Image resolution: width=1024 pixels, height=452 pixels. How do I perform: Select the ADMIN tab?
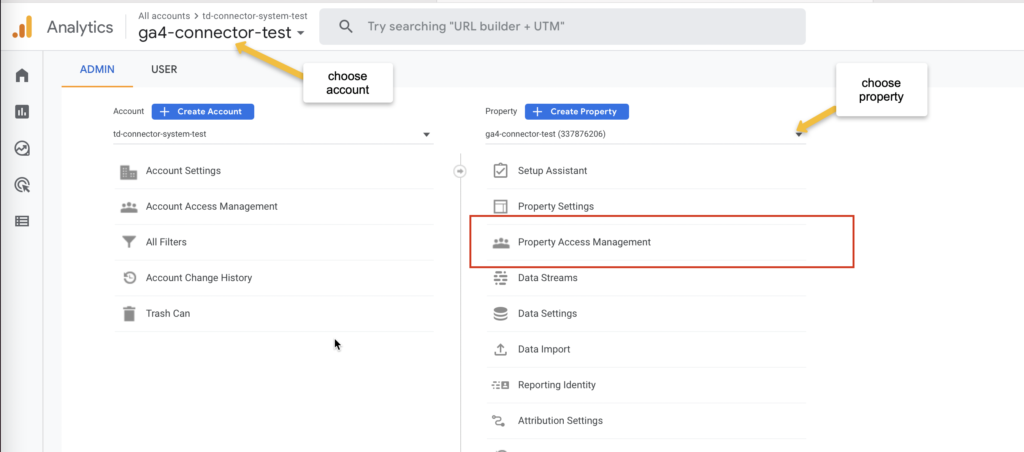pyautogui.click(x=97, y=69)
